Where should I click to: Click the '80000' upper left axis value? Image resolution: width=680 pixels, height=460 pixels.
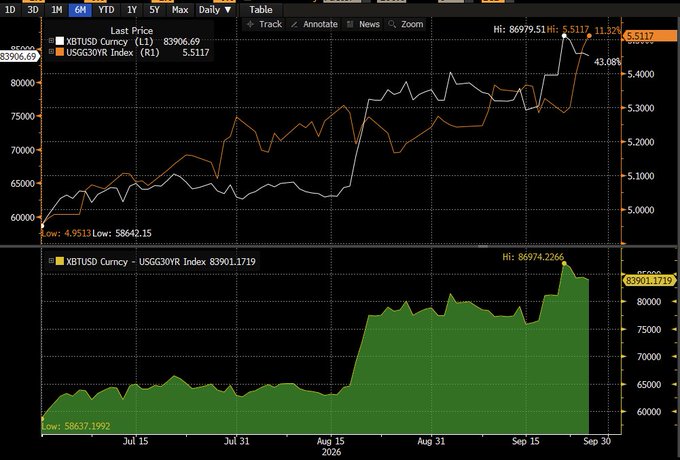pos(23,82)
